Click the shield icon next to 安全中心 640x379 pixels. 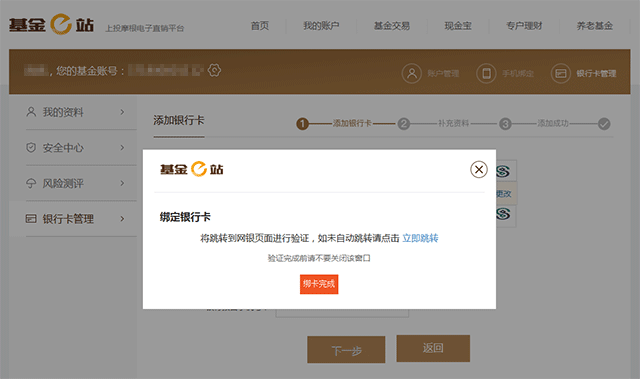[x=31, y=147]
